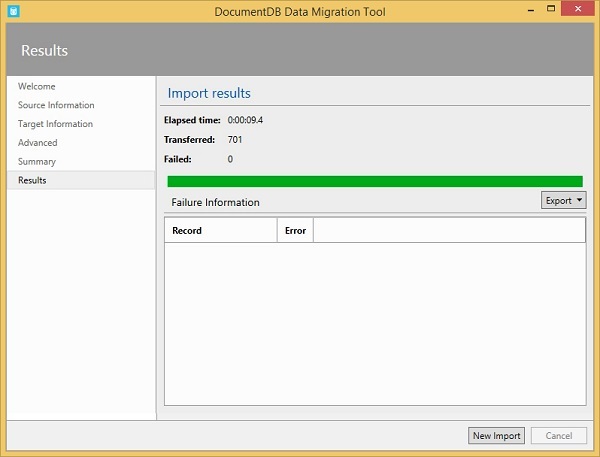
Task: Select the Results step in sidebar
Action: tap(32, 180)
